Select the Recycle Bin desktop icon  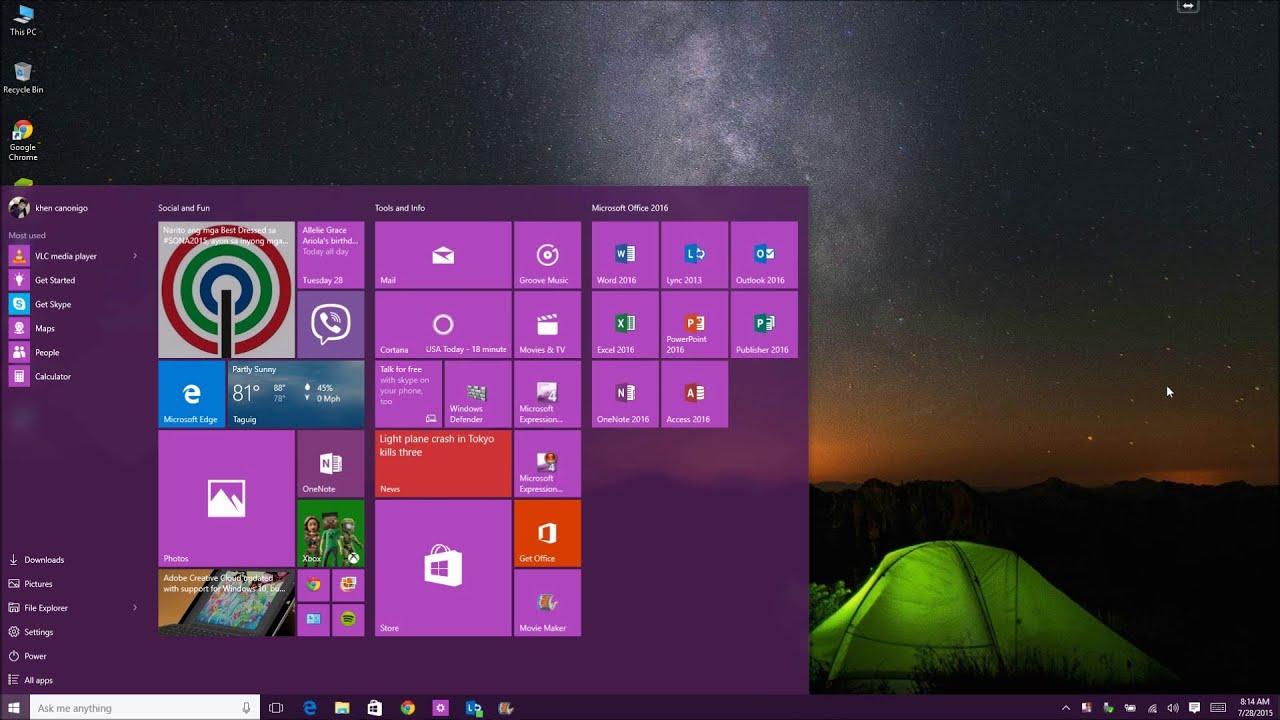click(23, 78)
